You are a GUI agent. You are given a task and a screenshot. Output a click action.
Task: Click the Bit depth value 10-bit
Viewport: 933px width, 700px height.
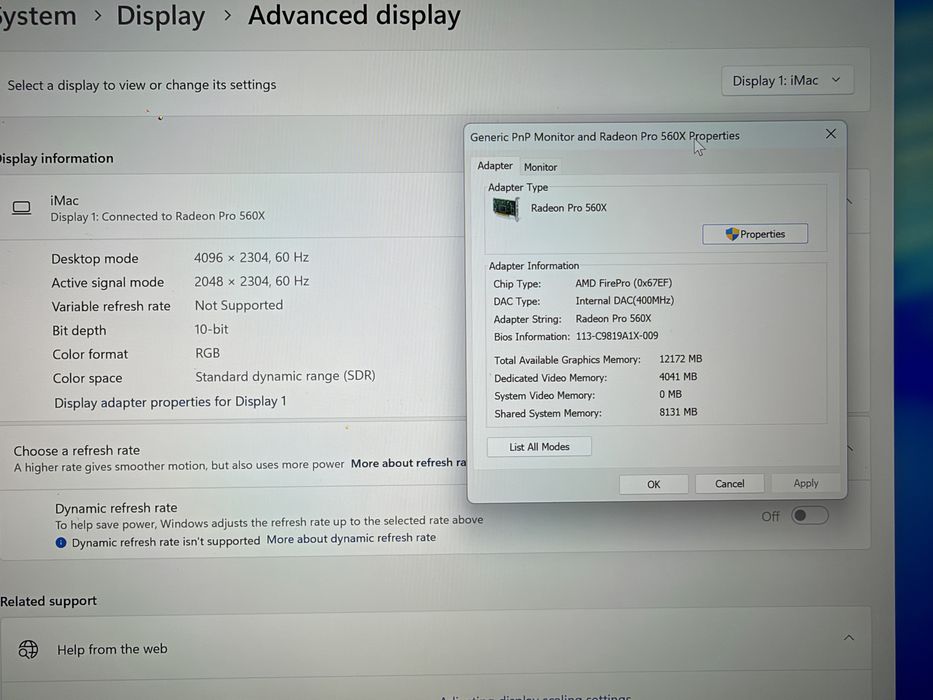coord(211,329)
